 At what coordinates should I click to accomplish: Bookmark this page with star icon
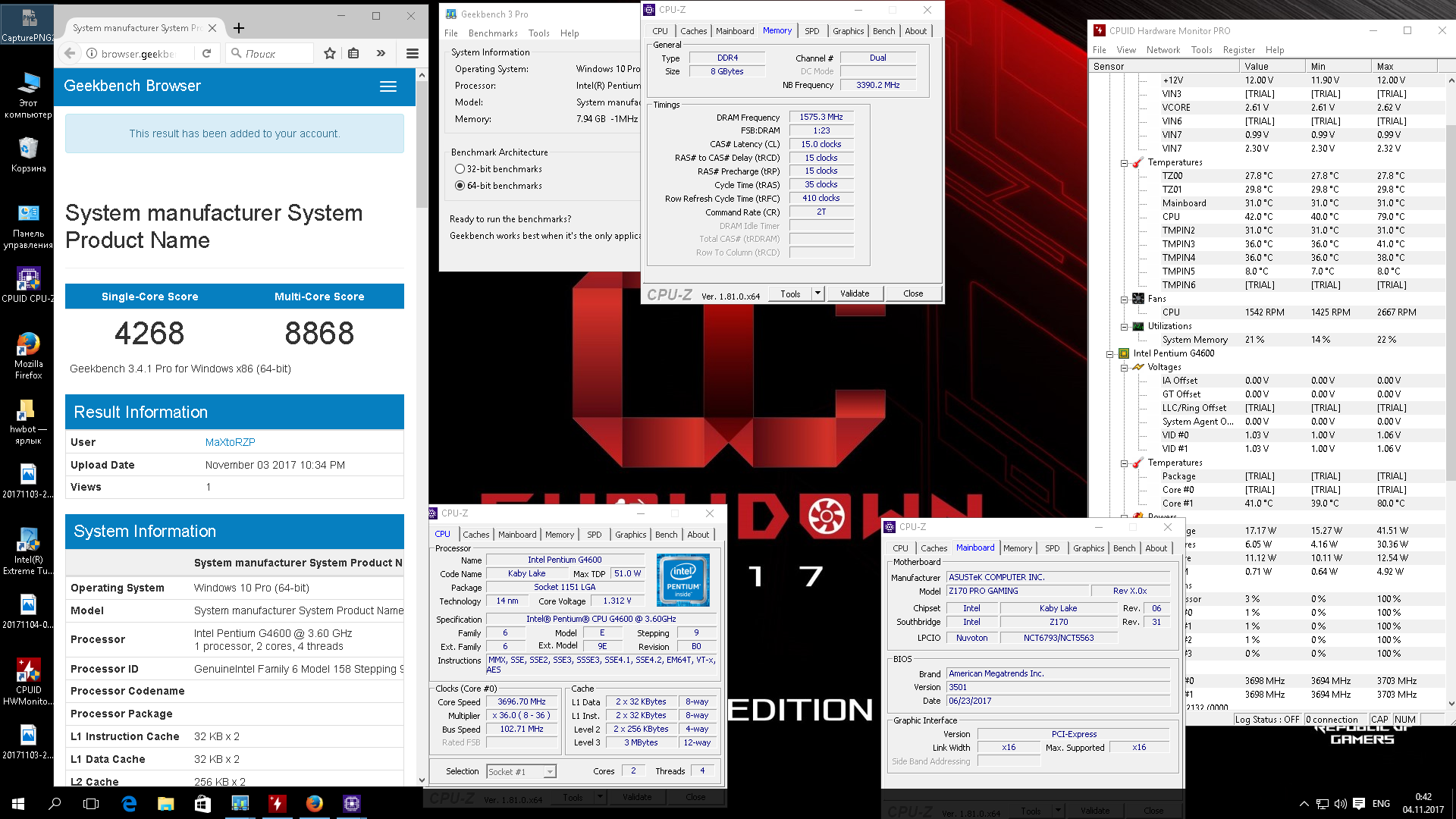329,53
